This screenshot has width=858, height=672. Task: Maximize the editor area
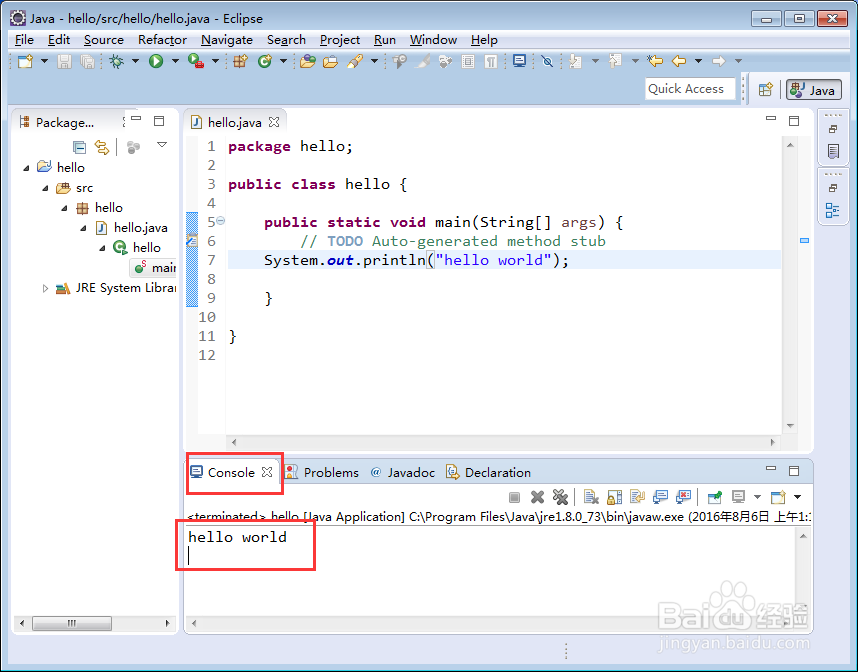tap(794, 121)
